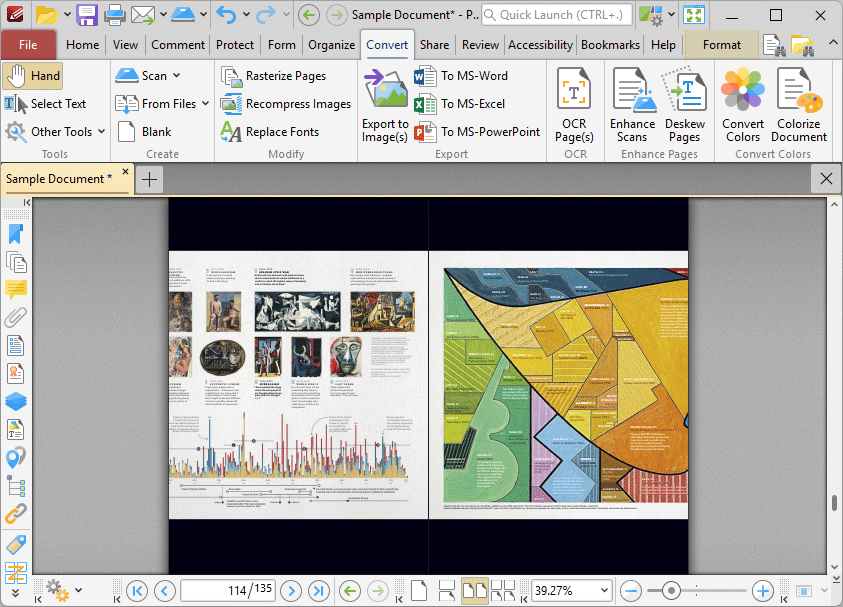Viewport: 843px width, 607px height.
Task: Export document To MS-Excel
Action: point(460,104)
